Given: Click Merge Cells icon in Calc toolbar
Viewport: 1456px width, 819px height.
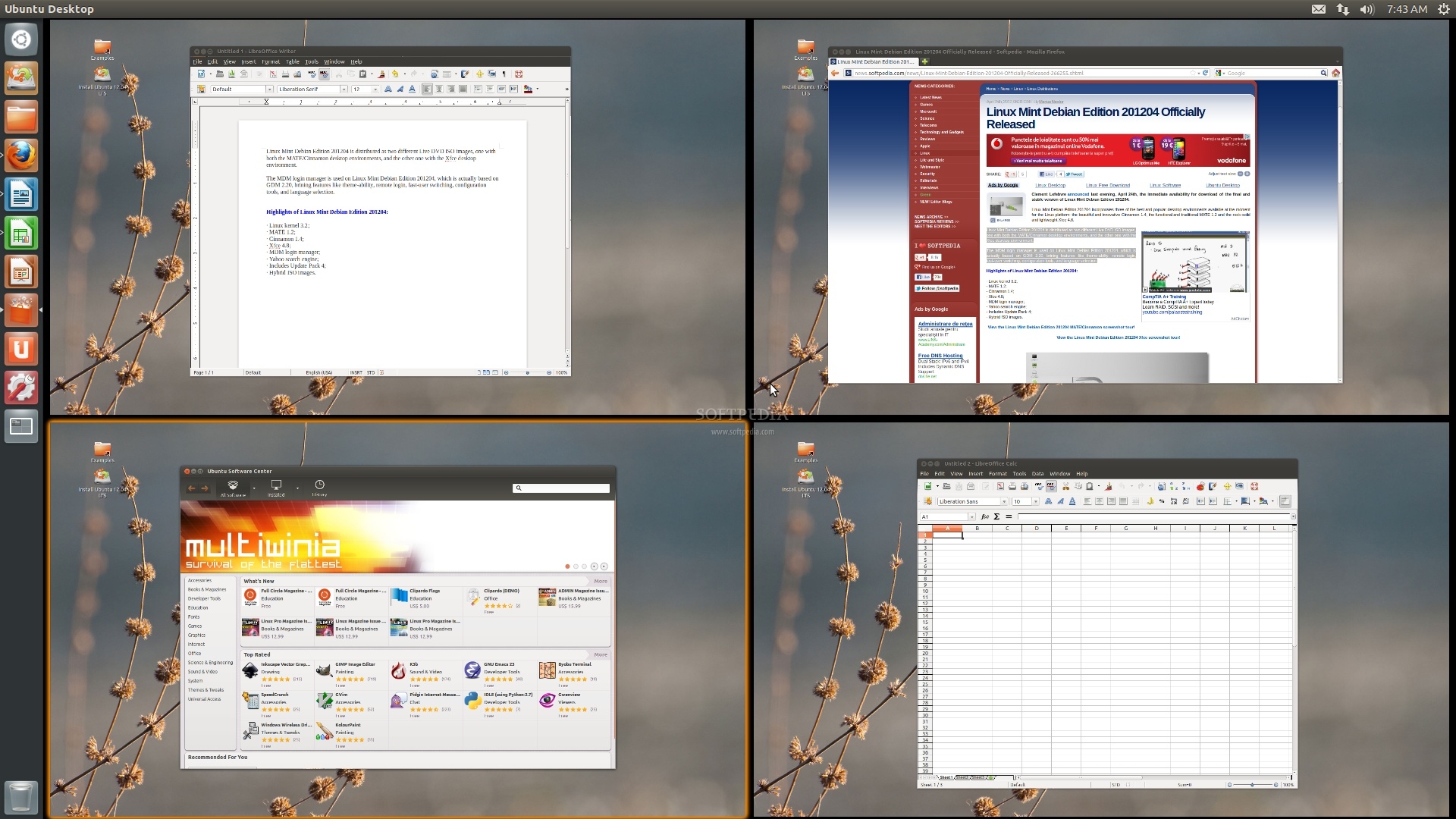Looking at the screenshot, I should [x=1135, y=501].
